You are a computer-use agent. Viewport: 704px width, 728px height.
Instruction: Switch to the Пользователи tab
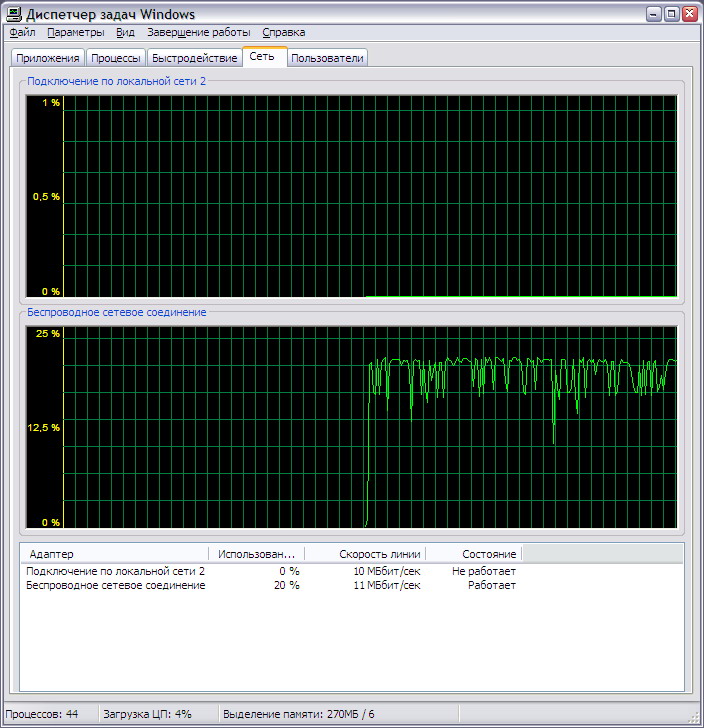click(x=327, y=58)
